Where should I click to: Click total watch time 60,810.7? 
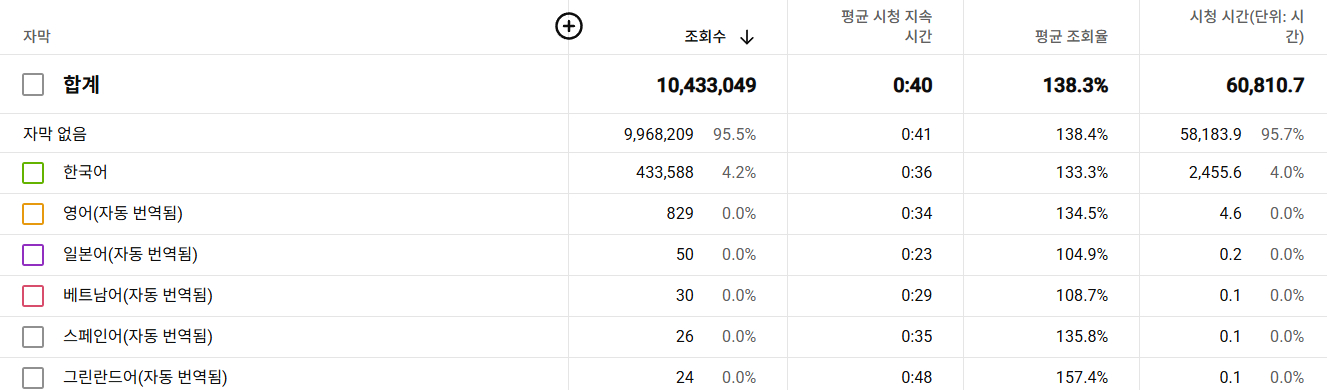[x=1265, y=85]
